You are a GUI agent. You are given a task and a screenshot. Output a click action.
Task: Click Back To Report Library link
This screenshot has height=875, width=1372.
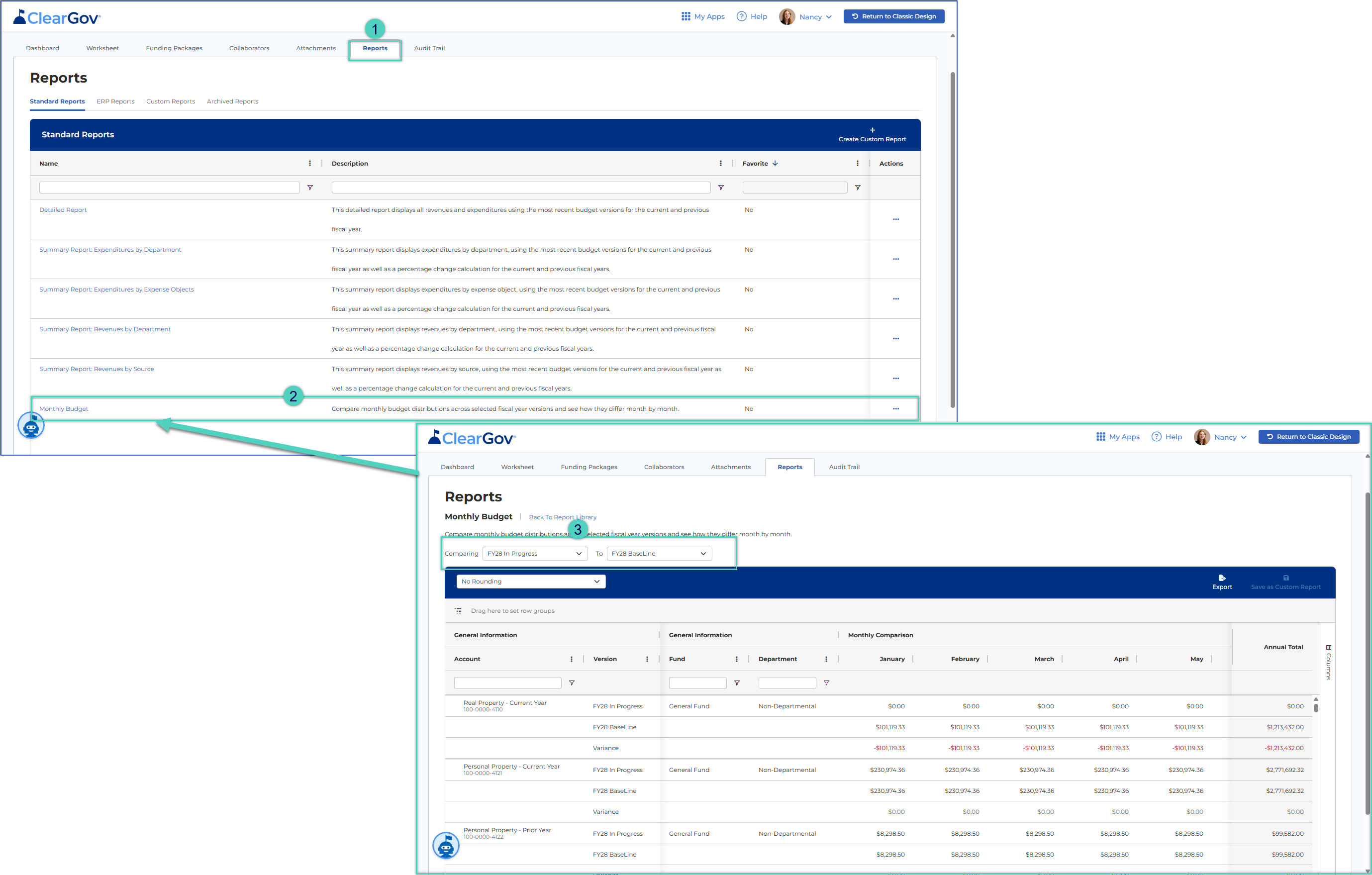(562, 517)
